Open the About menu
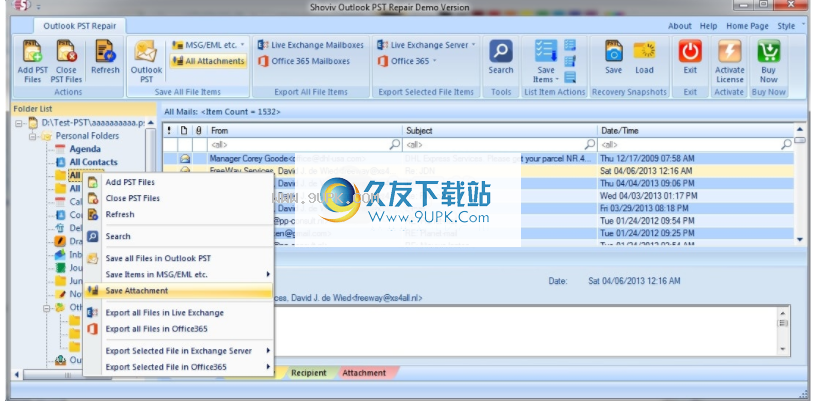This screenshot has height=401, width=816. coord(680,26)
